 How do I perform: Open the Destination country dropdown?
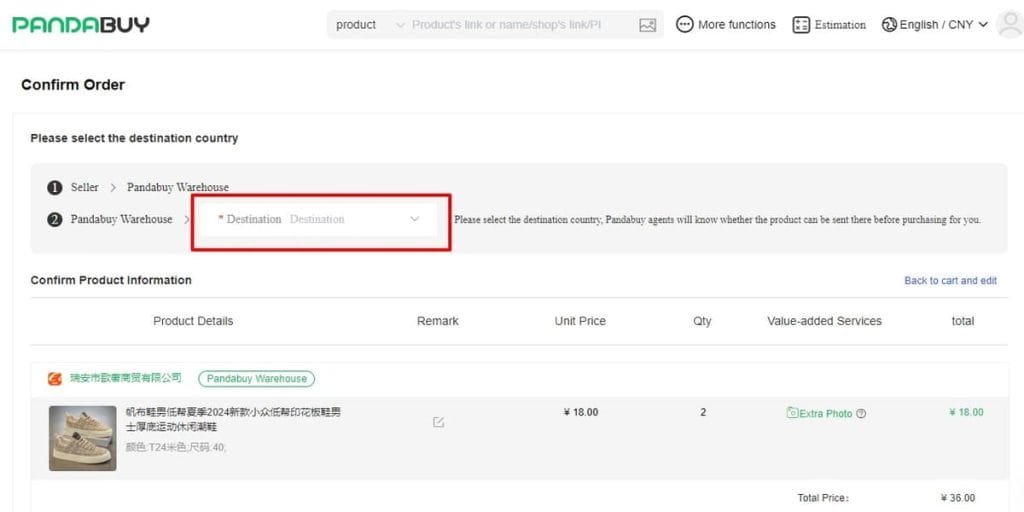point(320,219)
